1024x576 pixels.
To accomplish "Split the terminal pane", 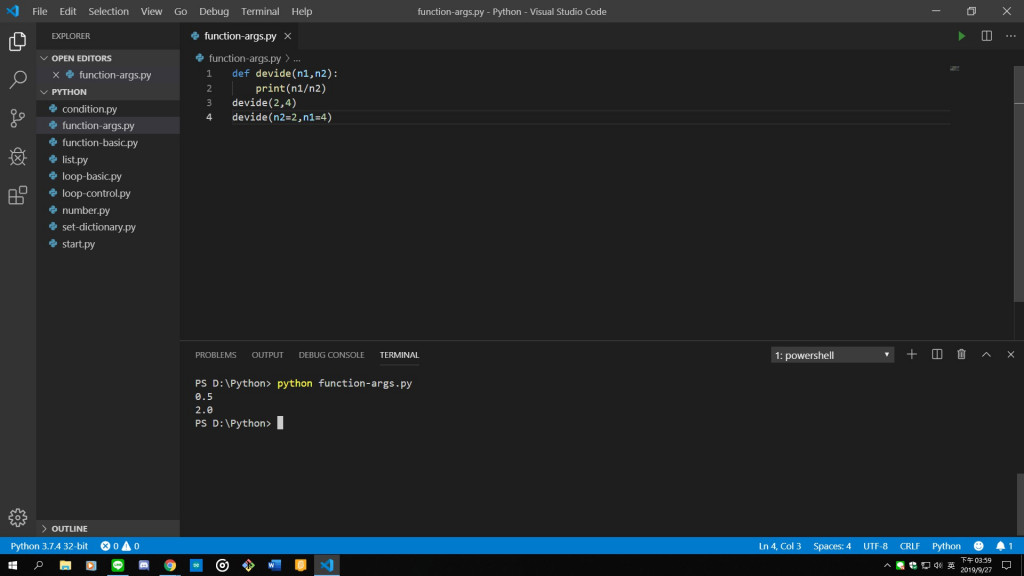I will [x=937, y=355].
